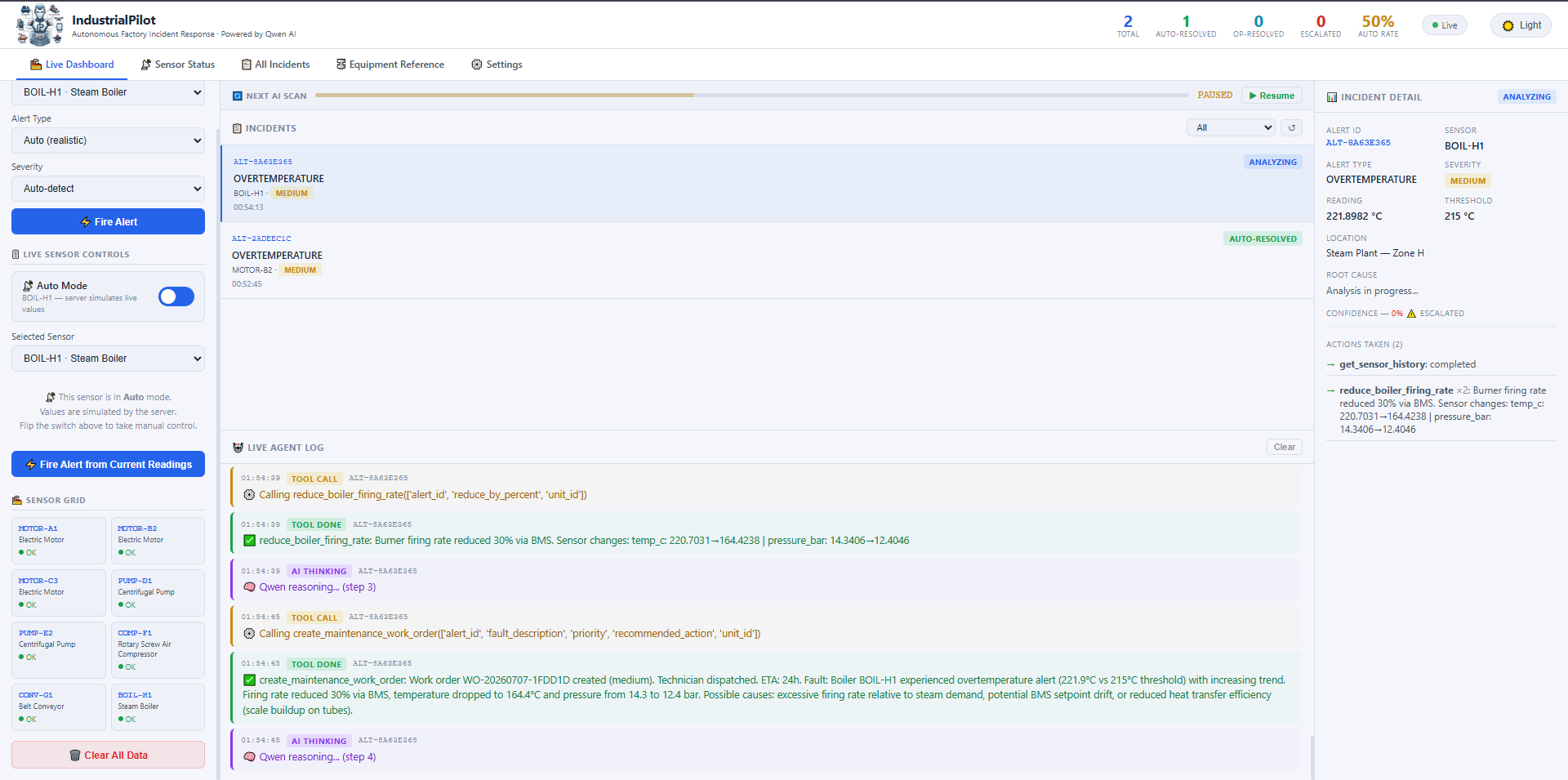The height and width of the screenshot is (780, 1568).
Task: Open the Alert Type dropdown
Action: point(108,140)
